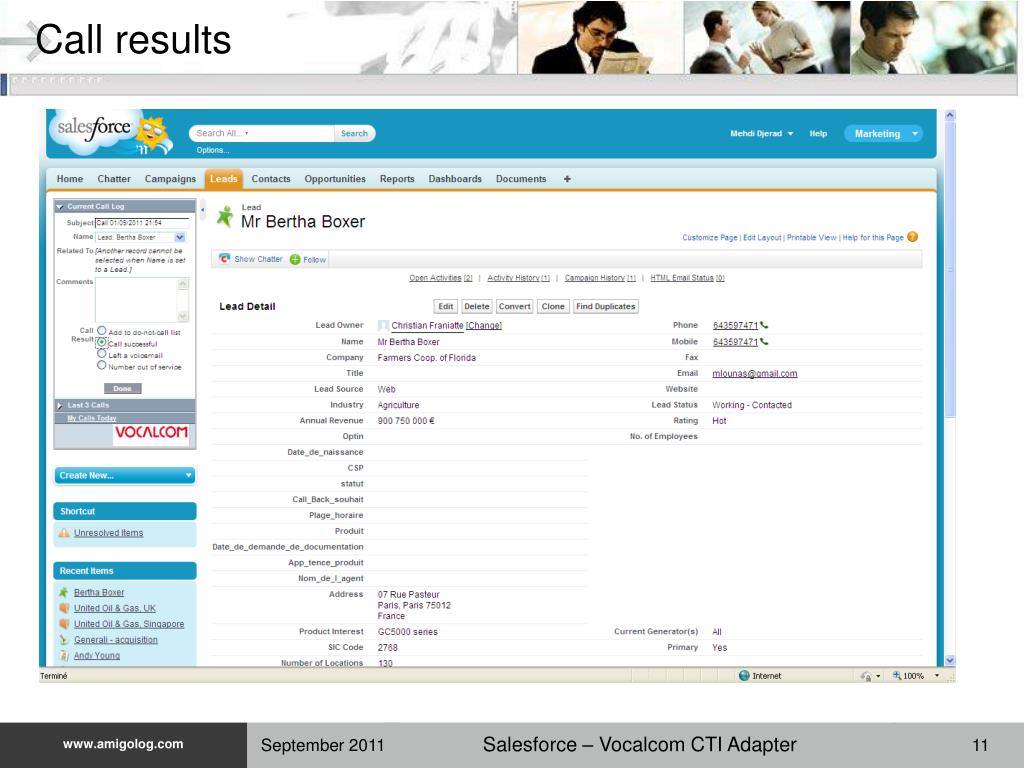Viewport: 1024px width, 768px height.
Task: Click the Done button in call log
Action: pyautogui.click(x=122, y=389)
